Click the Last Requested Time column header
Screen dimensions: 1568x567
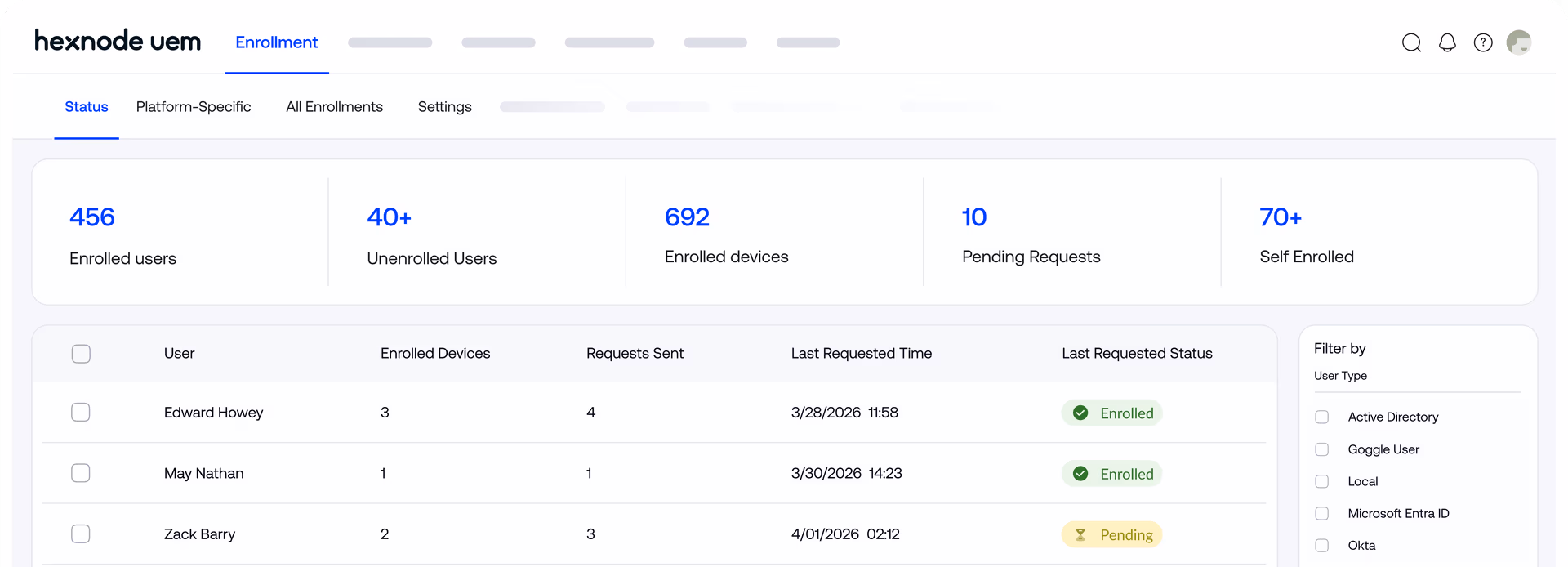(862, 353)
